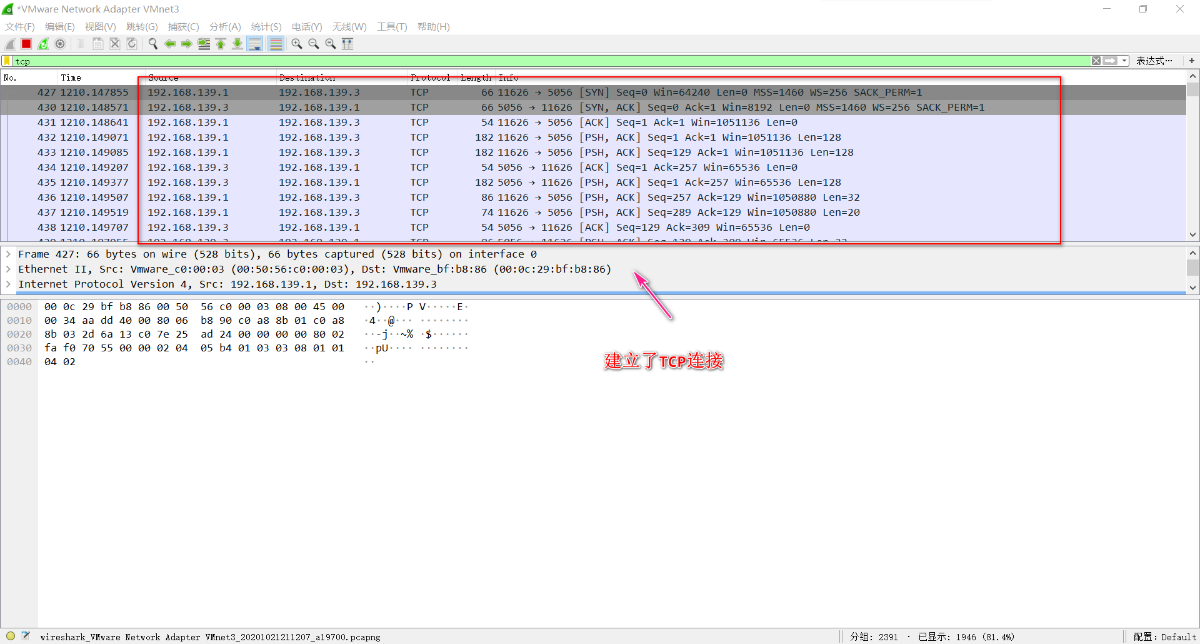Stop the running capture with red square
This screenshot has height=644, width=1200.
26,44
